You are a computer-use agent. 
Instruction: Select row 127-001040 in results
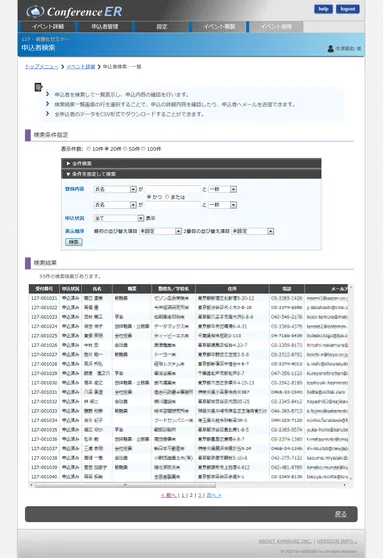pos(188,477)
